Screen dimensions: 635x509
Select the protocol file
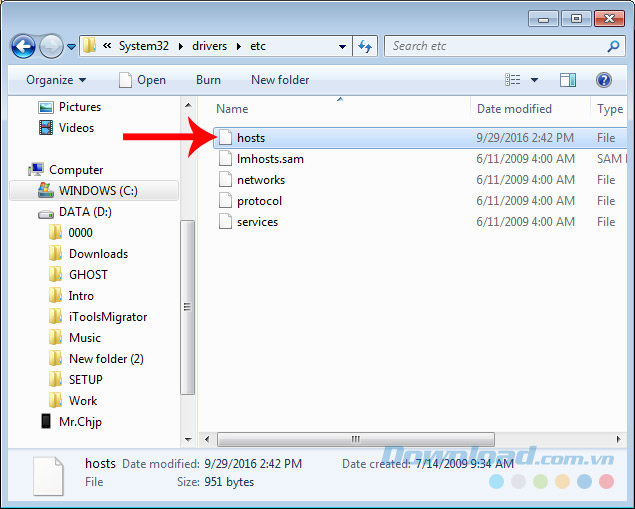click(422, 201)
